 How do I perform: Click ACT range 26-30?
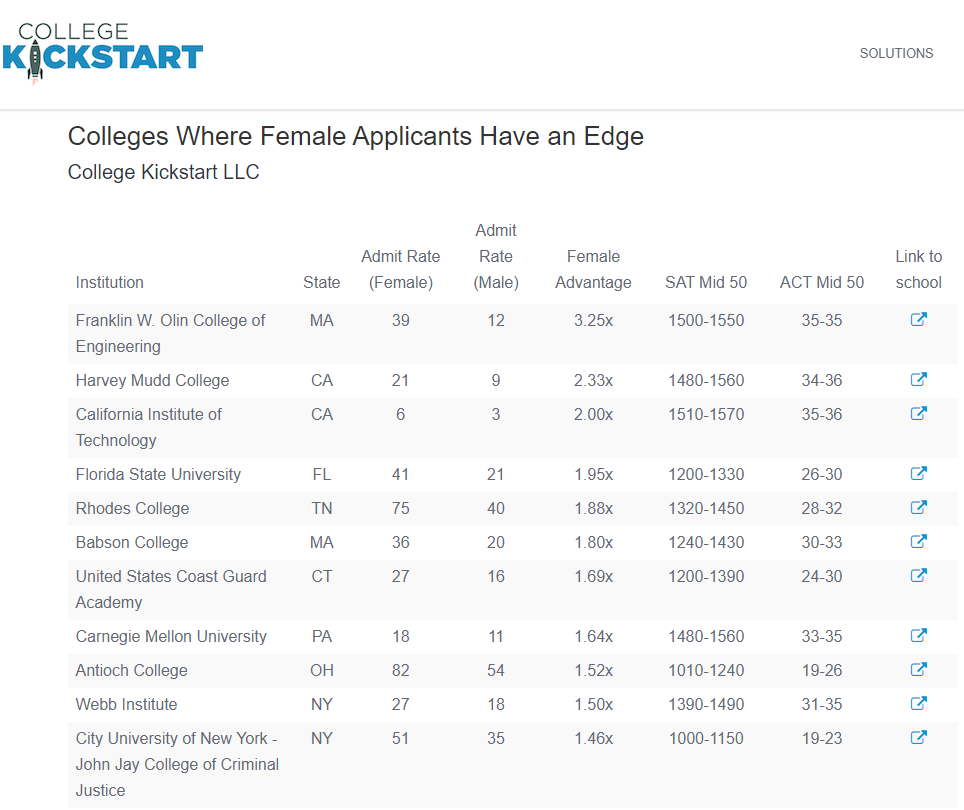[821, 474]
